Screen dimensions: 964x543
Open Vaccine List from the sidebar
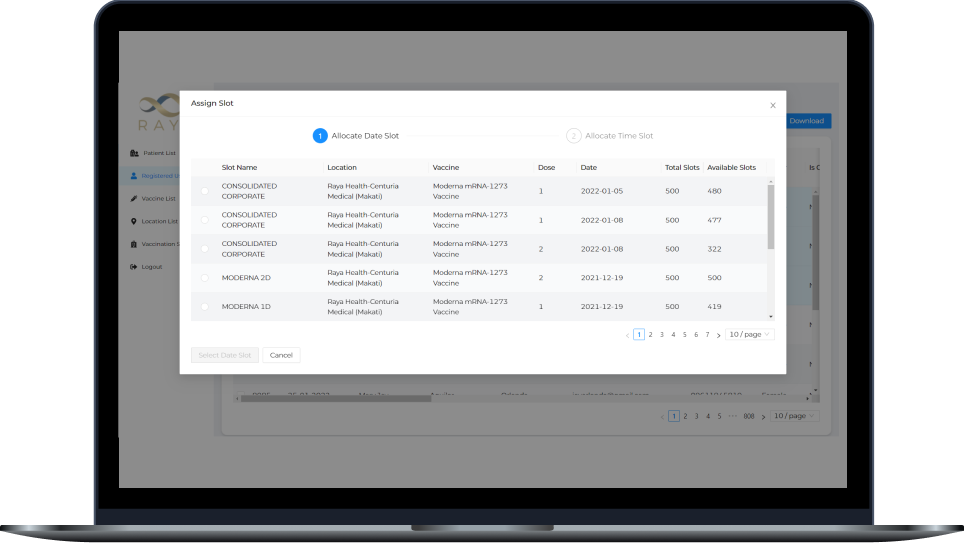[x=159, y=199]
